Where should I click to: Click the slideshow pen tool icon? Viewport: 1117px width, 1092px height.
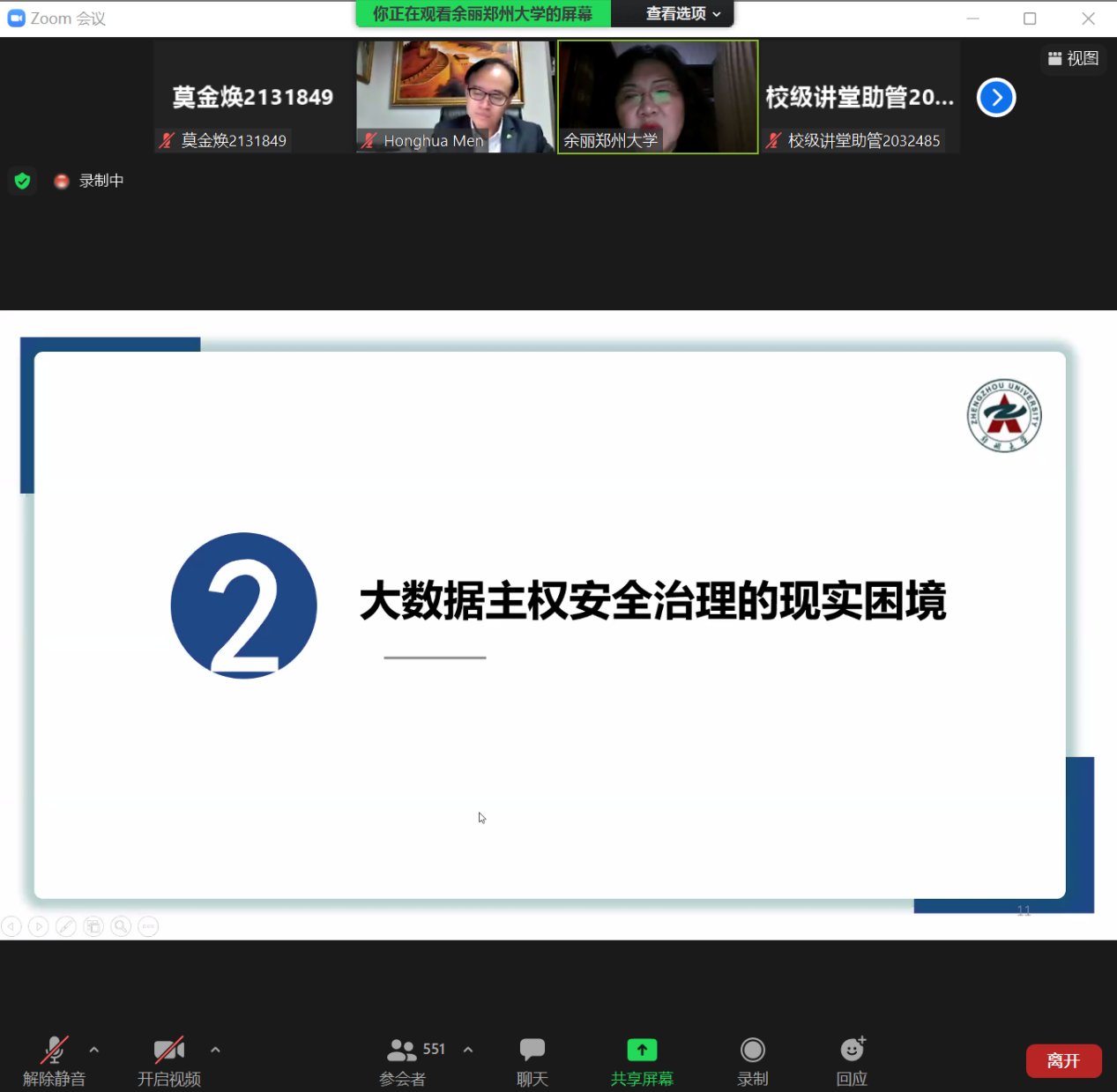pos(66,926)
